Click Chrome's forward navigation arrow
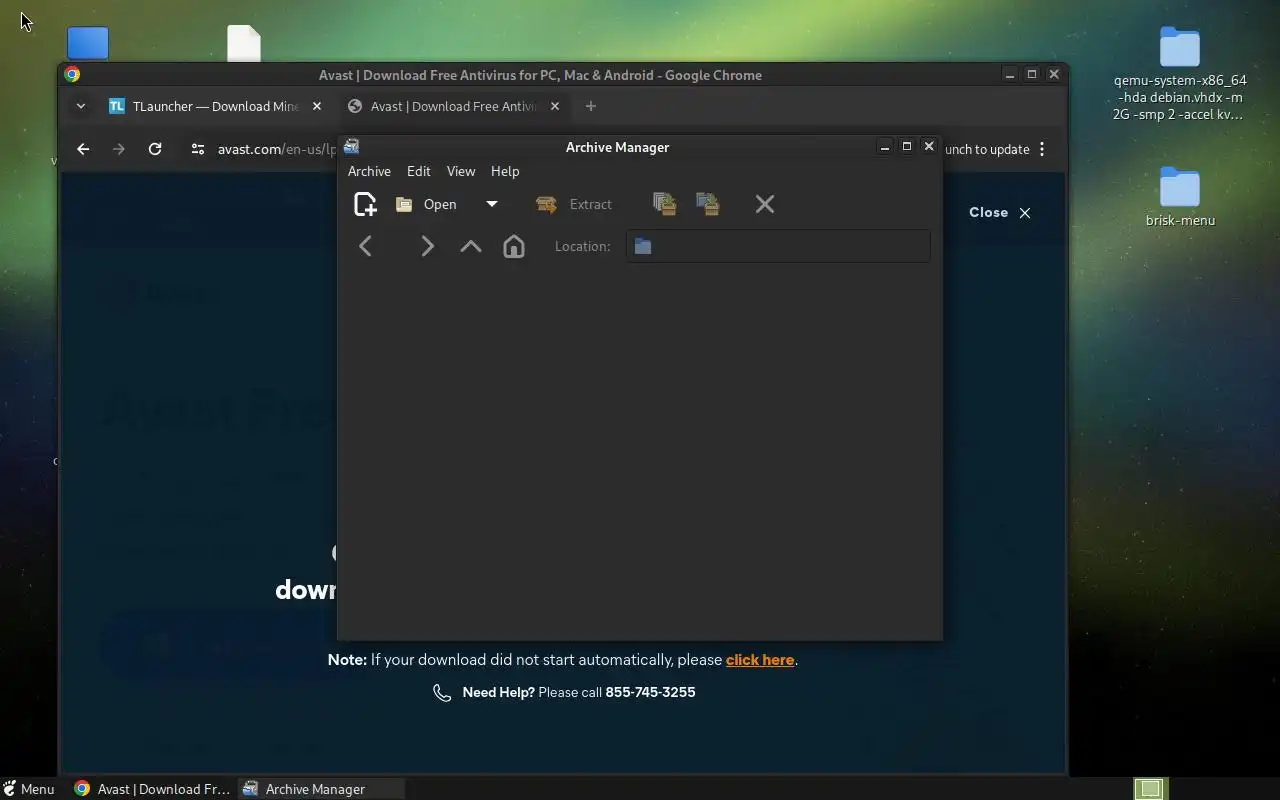The image size is (1280, 800). pos(119,149)
